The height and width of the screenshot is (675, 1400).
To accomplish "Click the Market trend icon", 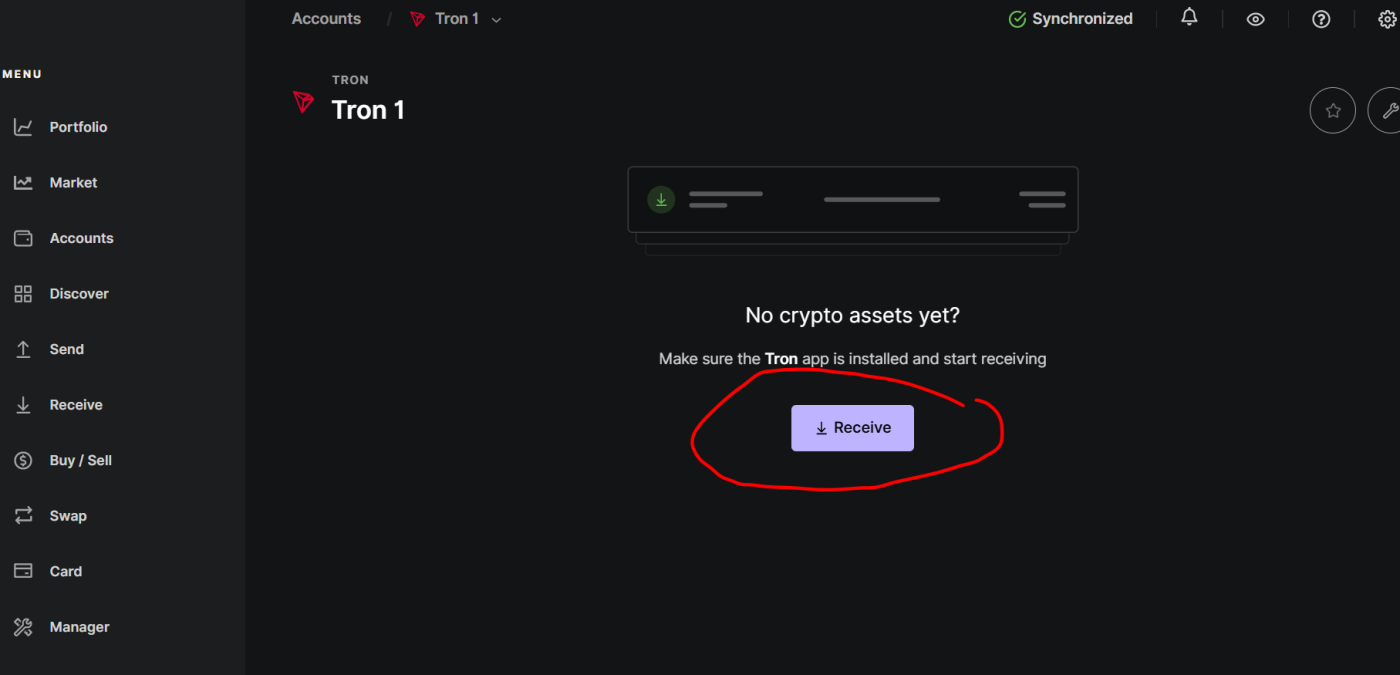I will coord(22,183).
